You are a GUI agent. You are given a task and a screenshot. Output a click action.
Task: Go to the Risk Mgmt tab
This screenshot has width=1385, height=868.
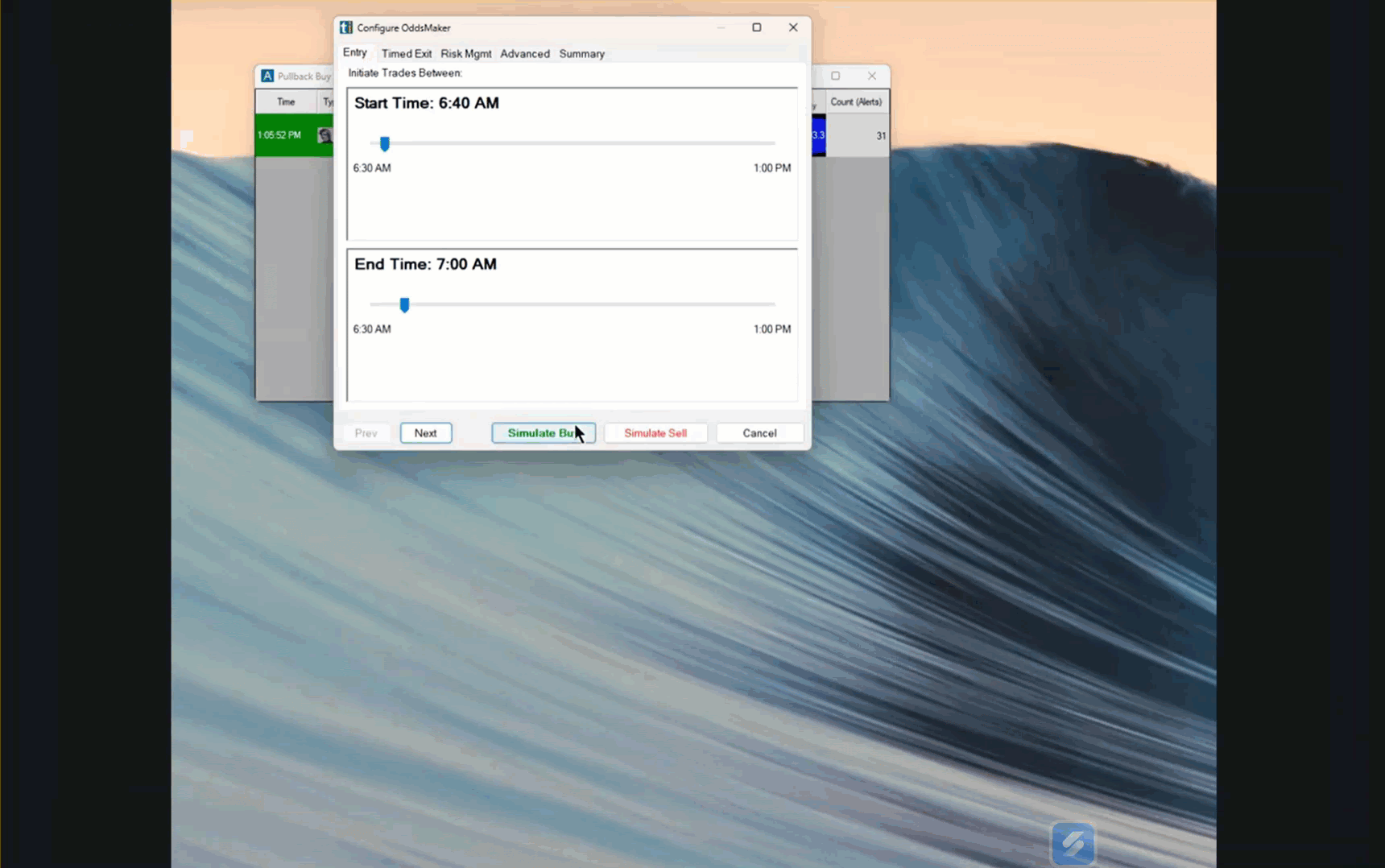coord(465,54)
